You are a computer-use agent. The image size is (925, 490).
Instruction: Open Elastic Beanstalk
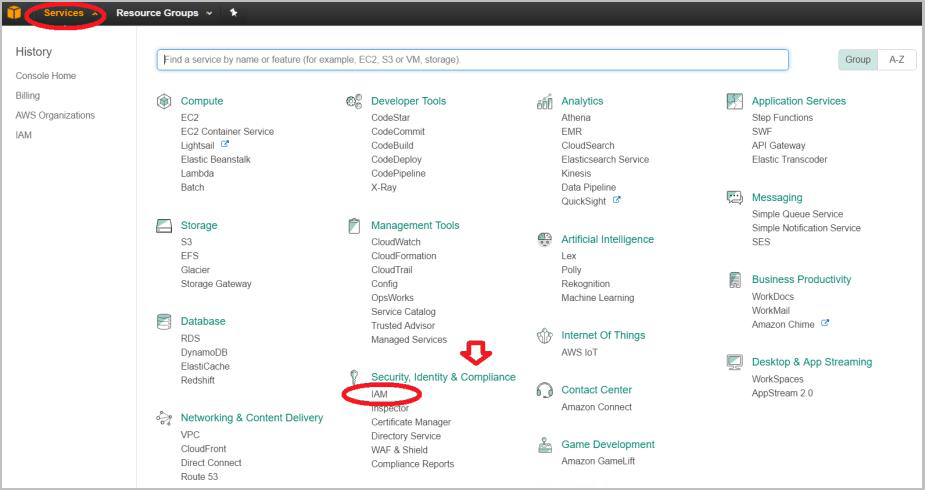pyautogui.click(x=216, y=159)
